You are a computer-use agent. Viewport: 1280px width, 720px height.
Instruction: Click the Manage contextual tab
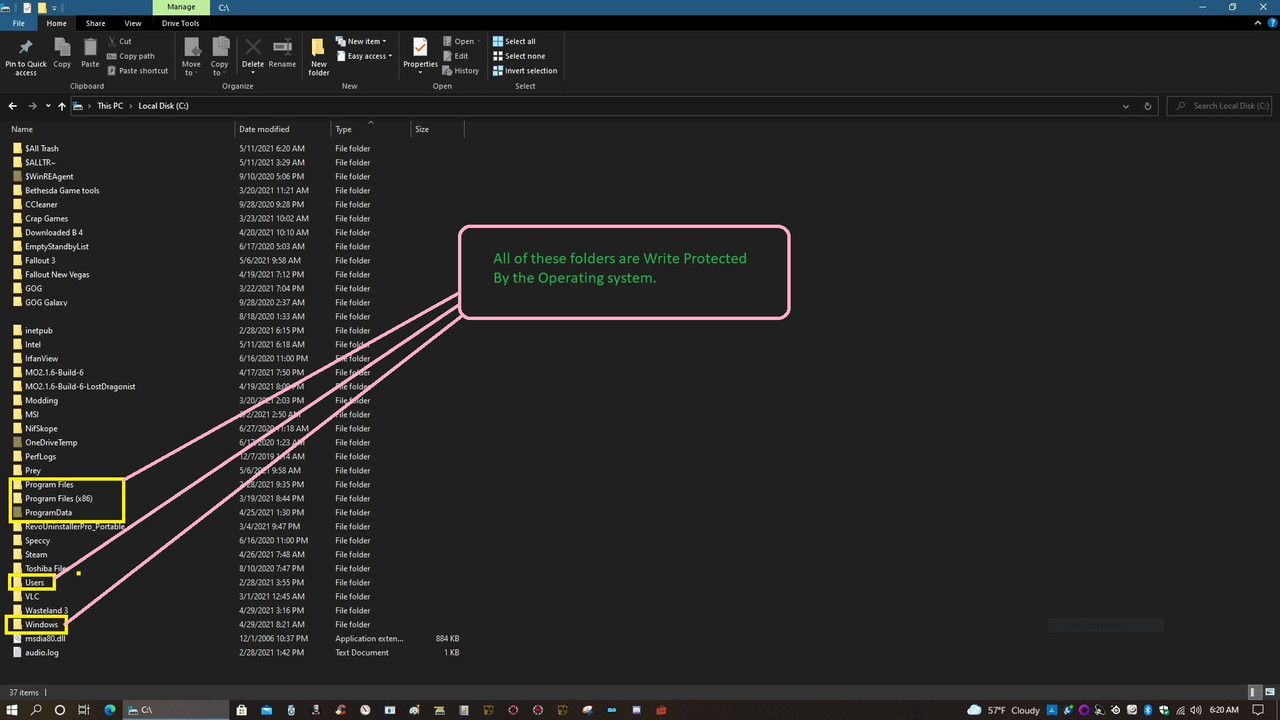181,7
